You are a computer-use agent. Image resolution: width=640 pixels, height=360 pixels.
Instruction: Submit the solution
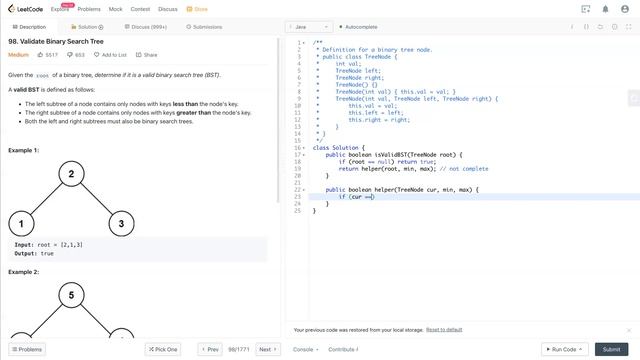coord(611,349)
